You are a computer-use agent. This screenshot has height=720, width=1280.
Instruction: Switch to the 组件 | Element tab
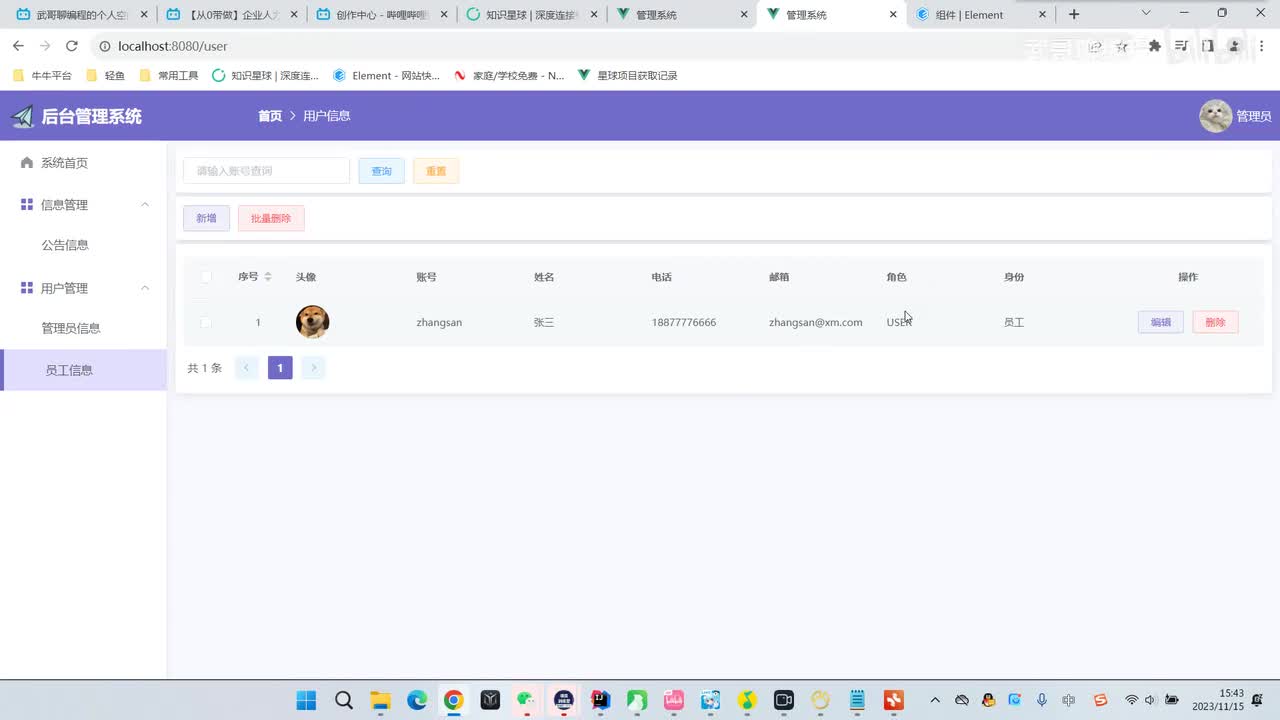coord(982,15)
